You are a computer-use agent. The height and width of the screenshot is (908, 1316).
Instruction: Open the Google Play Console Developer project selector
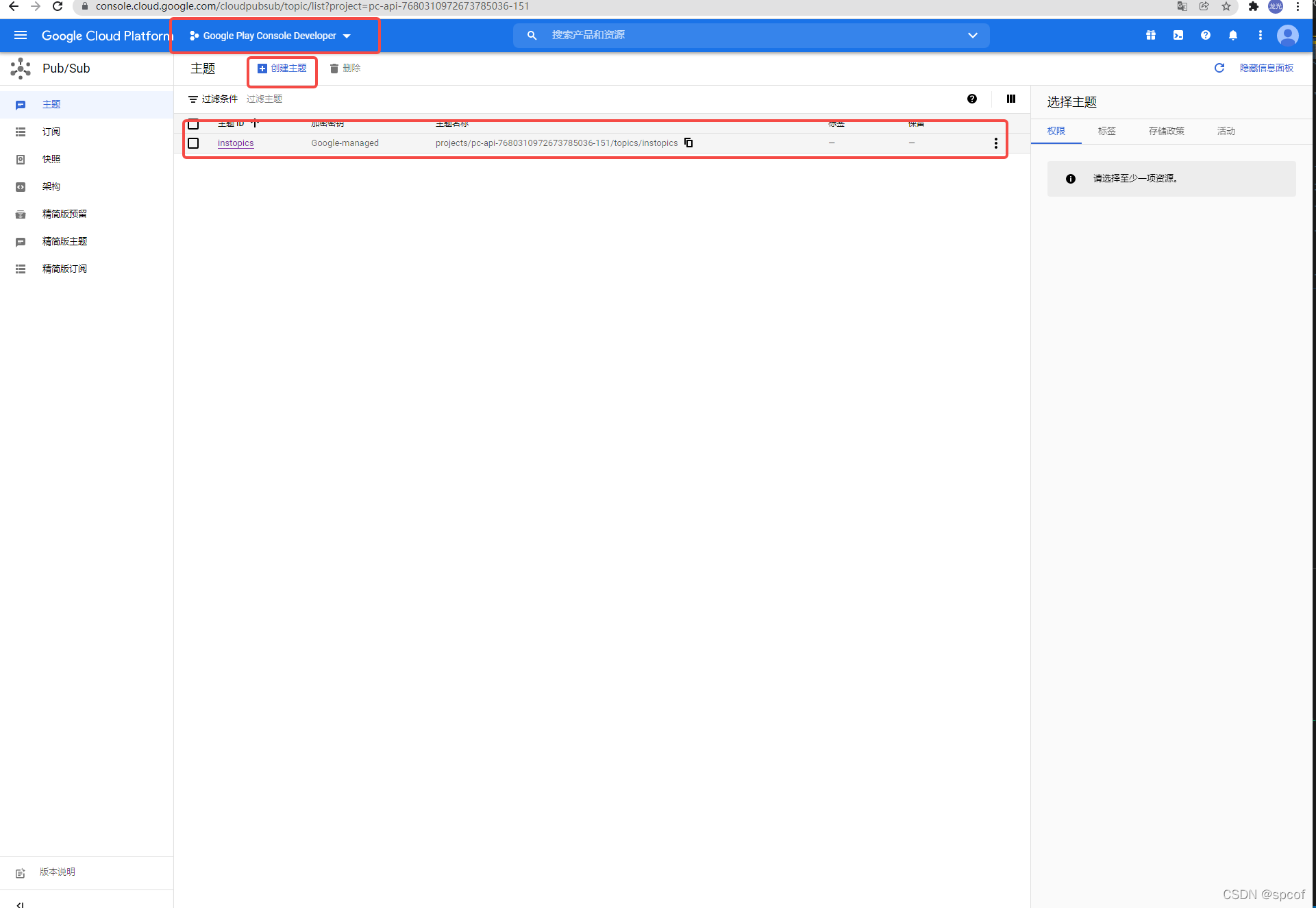coord(271,36)
